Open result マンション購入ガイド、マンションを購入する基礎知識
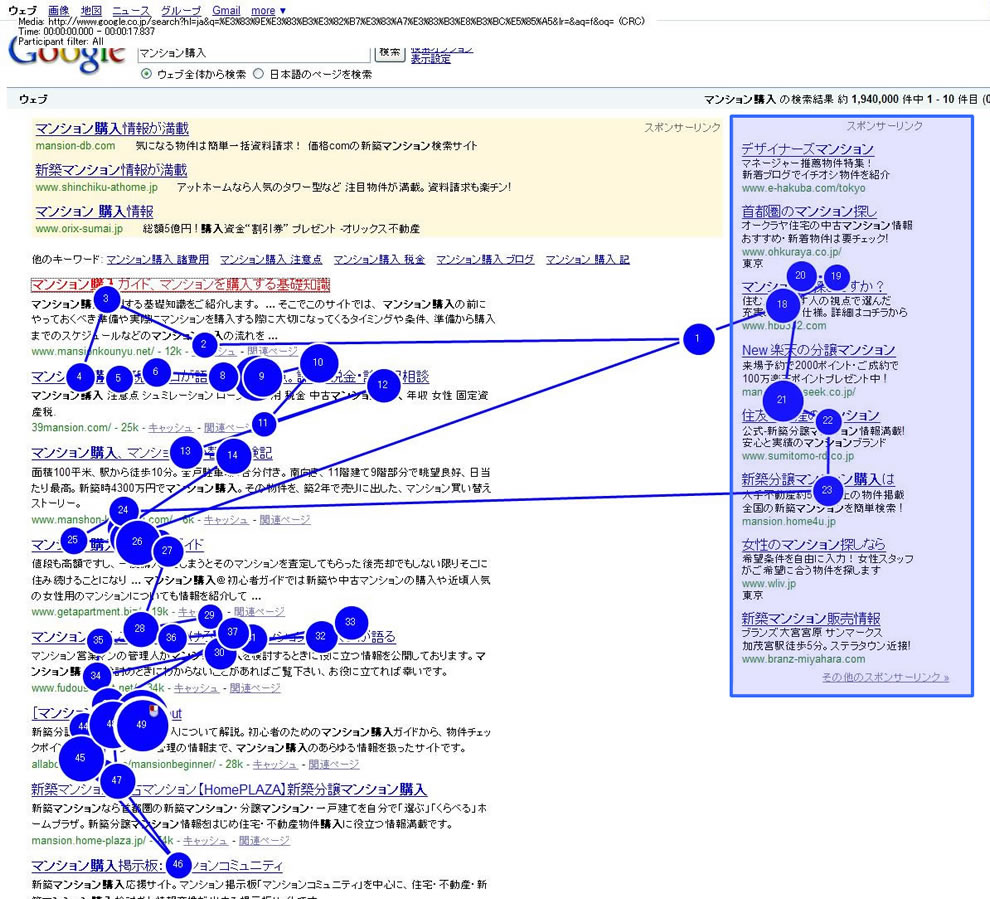Screen dimensions: 990x899 click(x=181, y=285)
